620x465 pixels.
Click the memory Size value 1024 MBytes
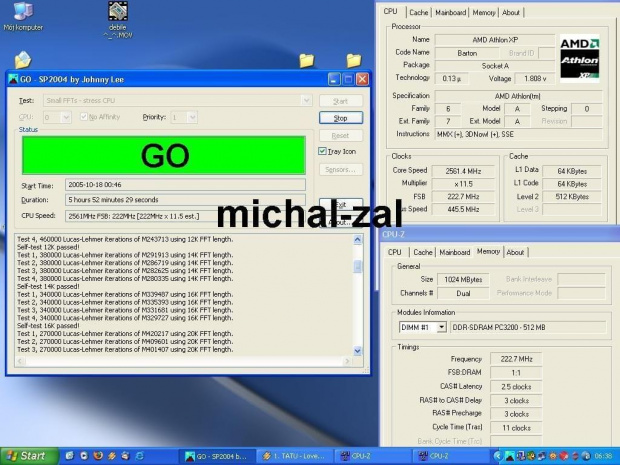[463, 280]
